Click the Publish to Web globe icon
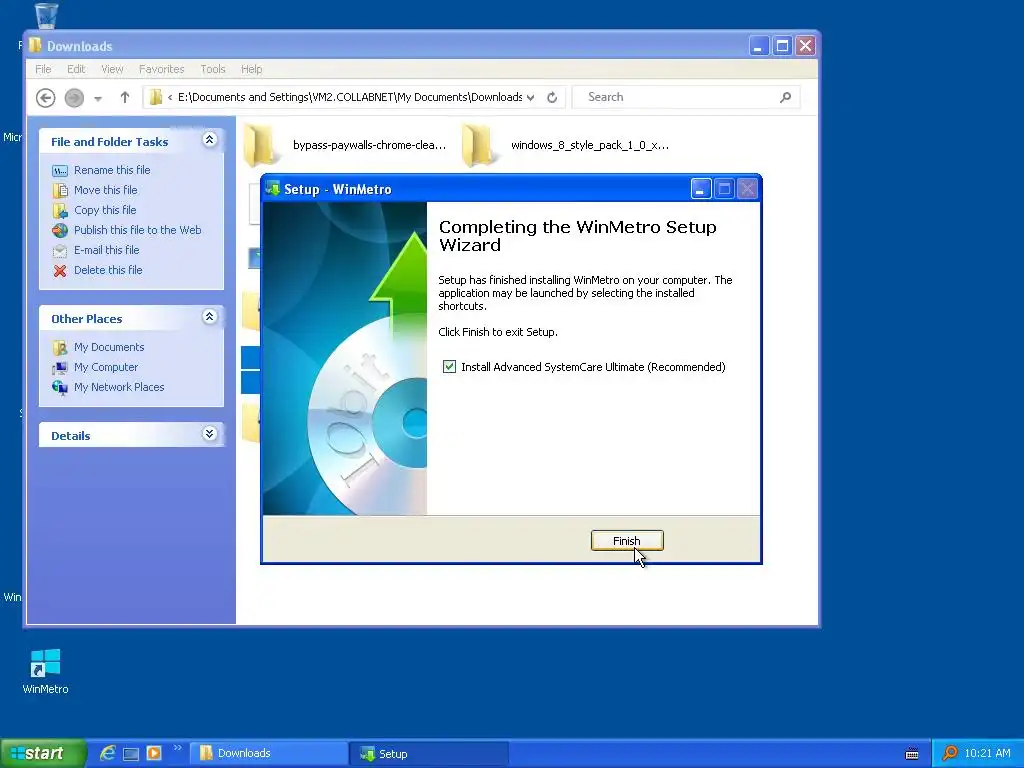Image resolution: width=1024 pixels, height=768 pixels. pos(59,231)
